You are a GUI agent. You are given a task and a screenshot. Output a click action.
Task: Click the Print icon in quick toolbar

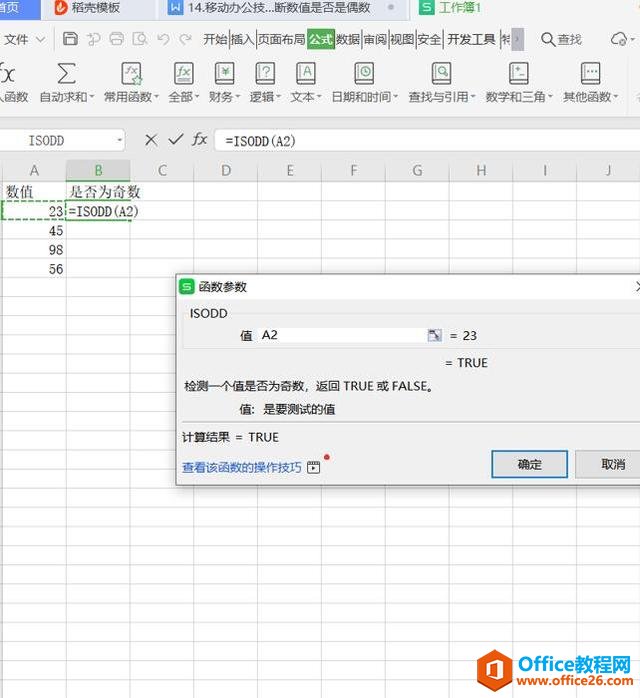117,39
